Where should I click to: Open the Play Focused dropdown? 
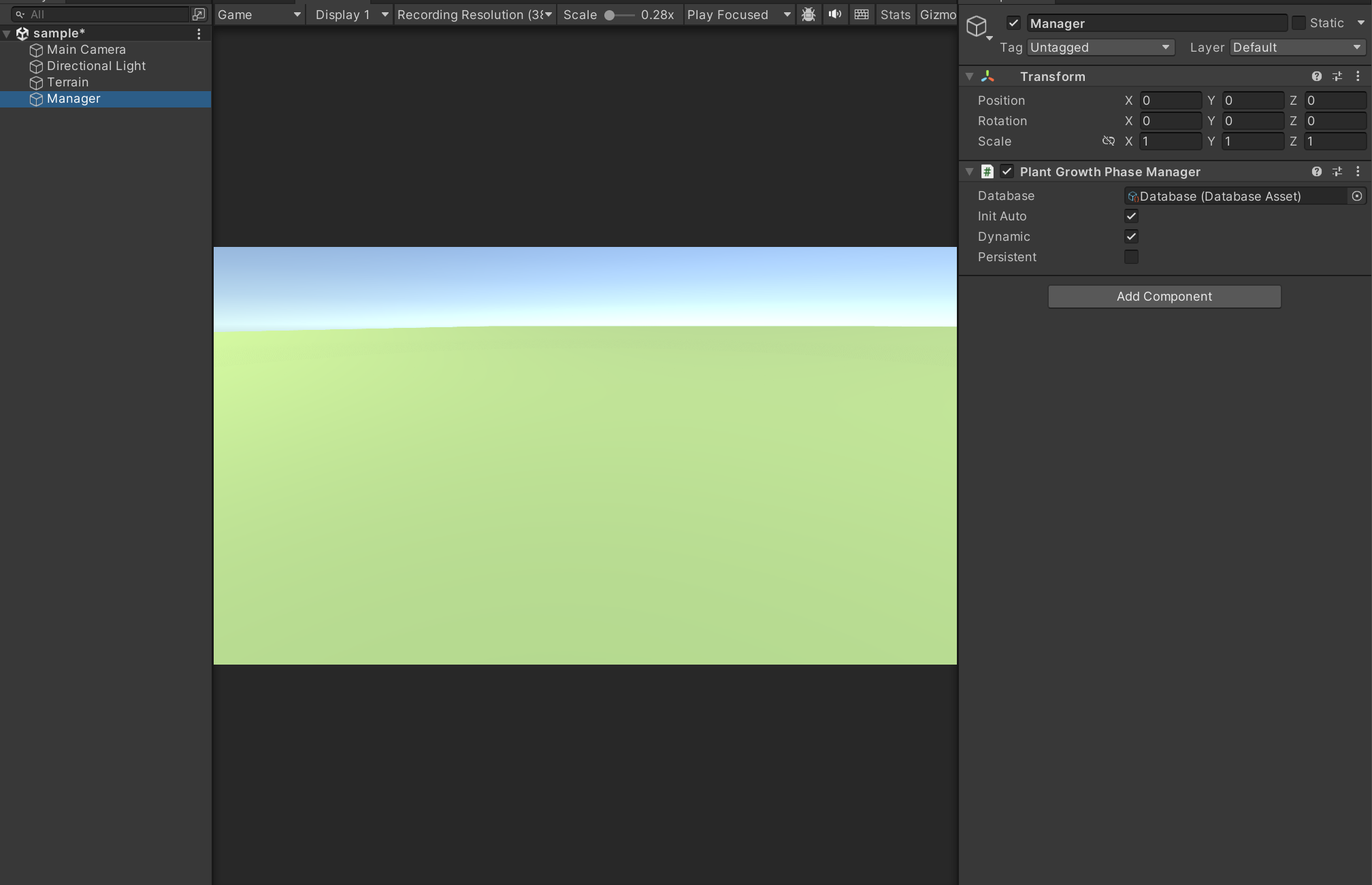(x=738, y=14)
